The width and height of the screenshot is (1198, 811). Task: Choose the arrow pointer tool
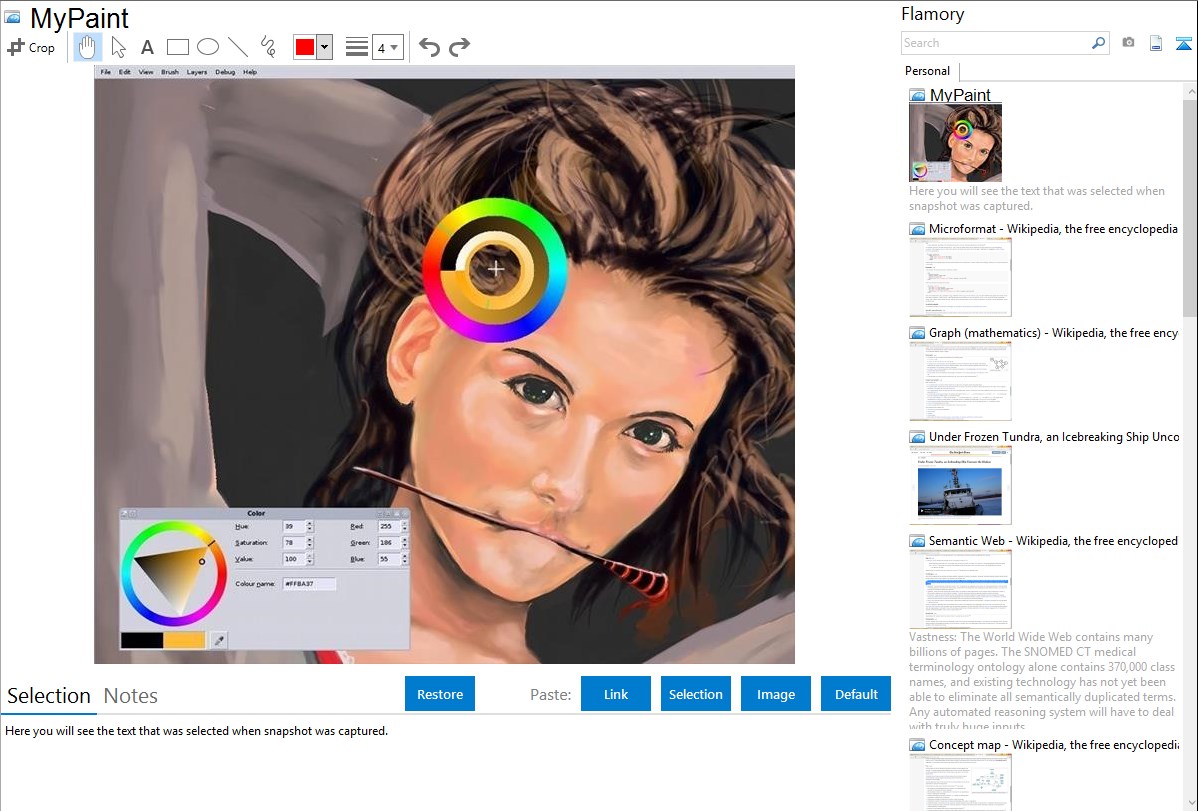tap(118, 47)
